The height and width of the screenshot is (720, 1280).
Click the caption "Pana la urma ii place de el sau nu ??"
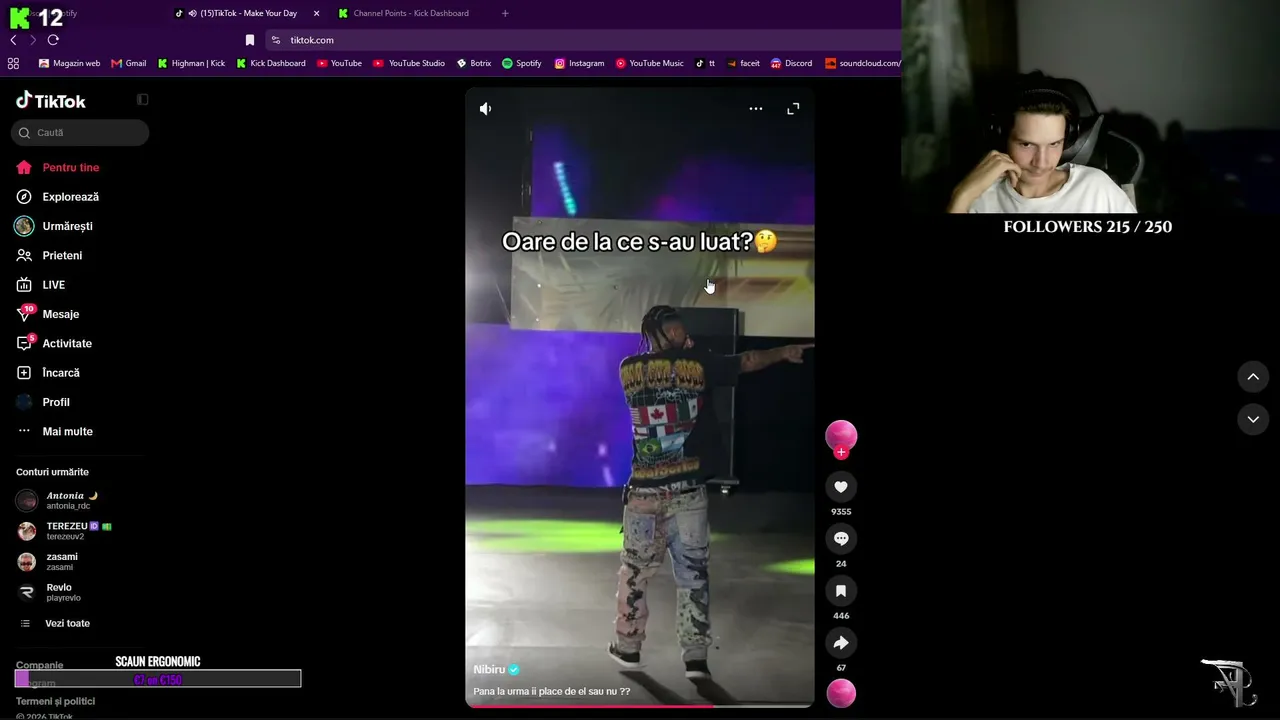(x=552, y=691)
